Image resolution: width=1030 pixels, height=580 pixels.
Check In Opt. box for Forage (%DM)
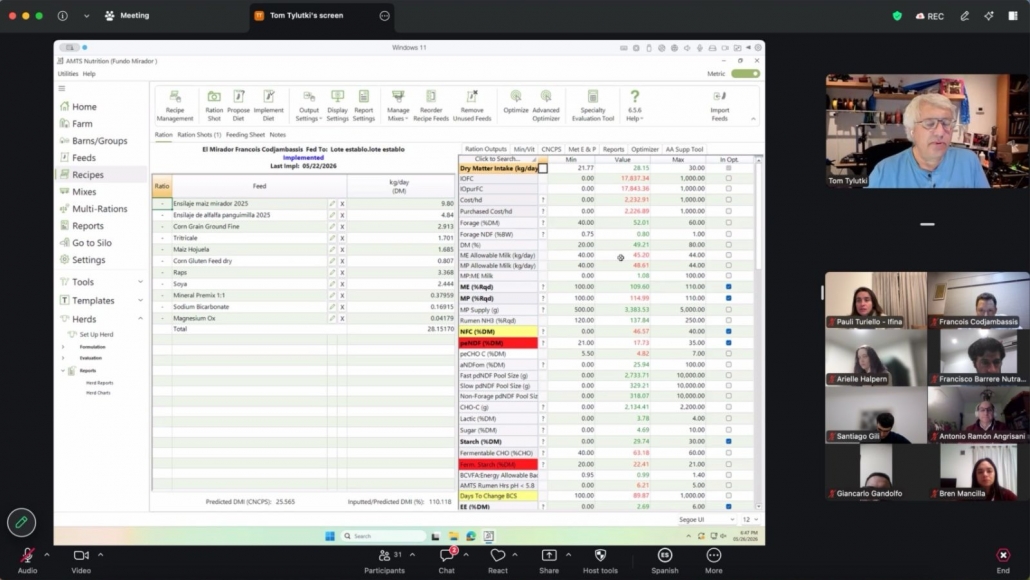pos(728,223)
